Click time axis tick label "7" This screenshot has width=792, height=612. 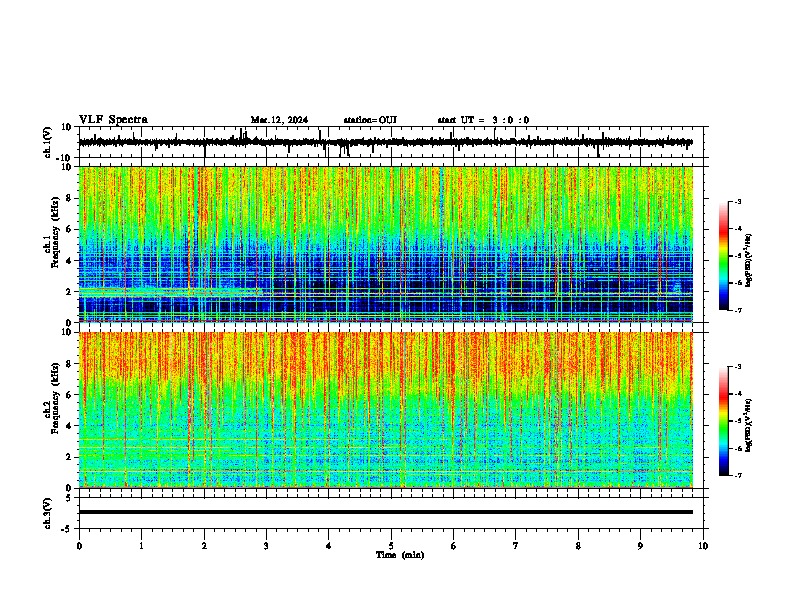coord(516,546)
